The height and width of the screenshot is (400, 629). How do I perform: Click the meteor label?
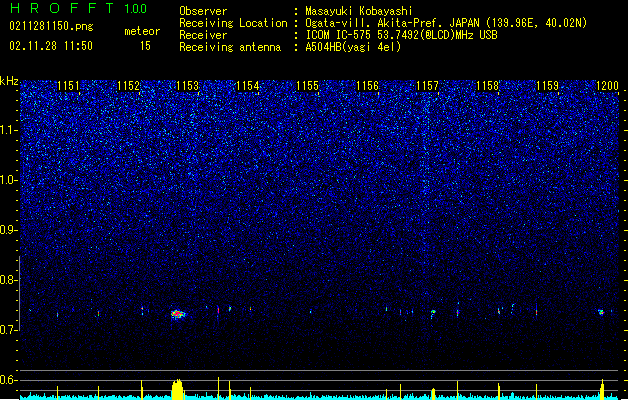tap(142, 31)
